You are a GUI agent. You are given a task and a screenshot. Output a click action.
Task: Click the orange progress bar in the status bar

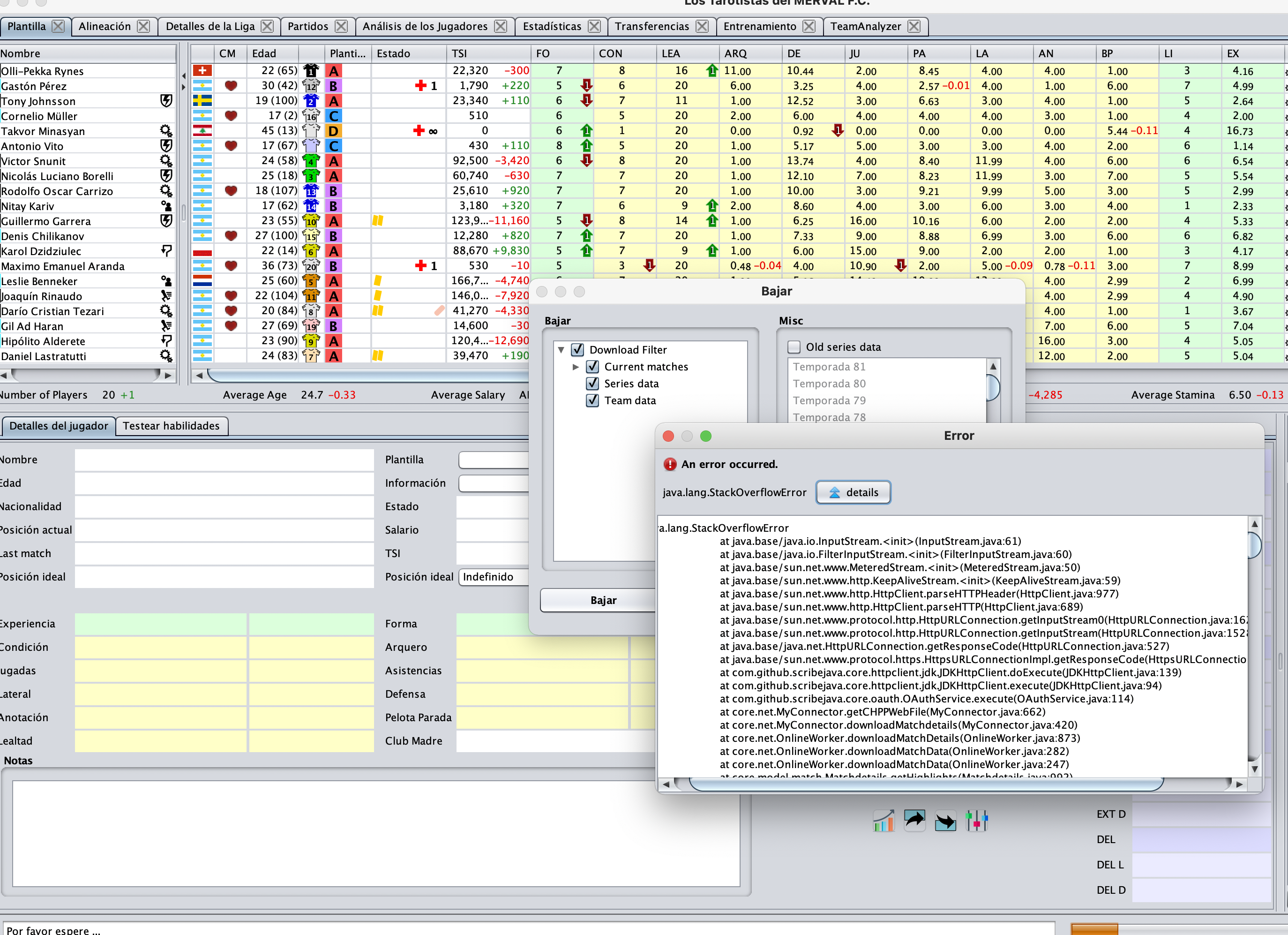pos(1094,929)
